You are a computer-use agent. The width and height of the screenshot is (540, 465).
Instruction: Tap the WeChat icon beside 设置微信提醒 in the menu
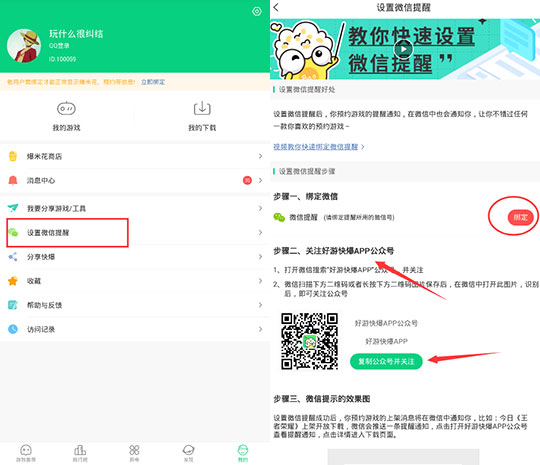(x=13, y=232)
